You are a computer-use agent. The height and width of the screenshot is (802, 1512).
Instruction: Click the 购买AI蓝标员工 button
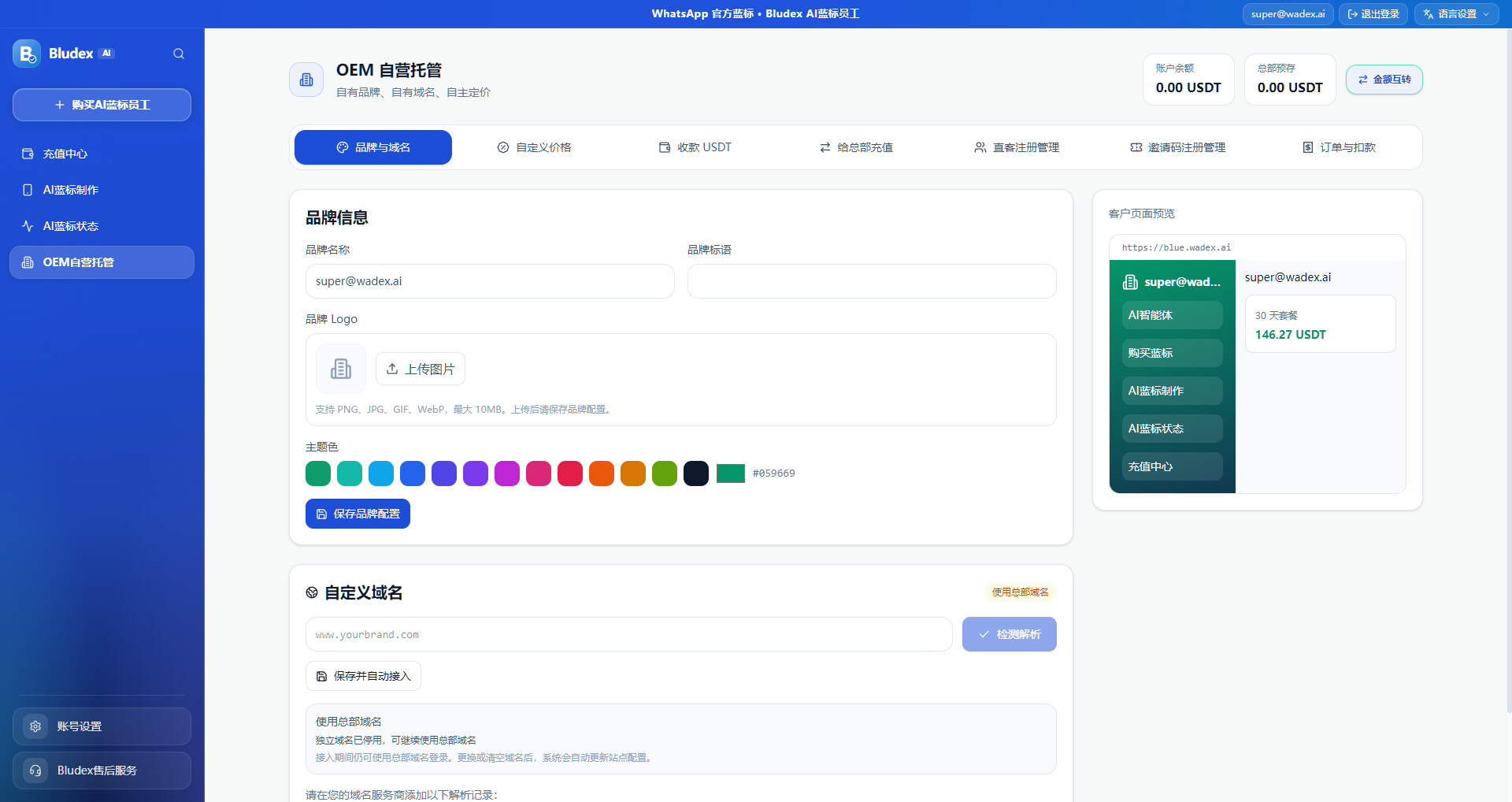coord(102,105)
